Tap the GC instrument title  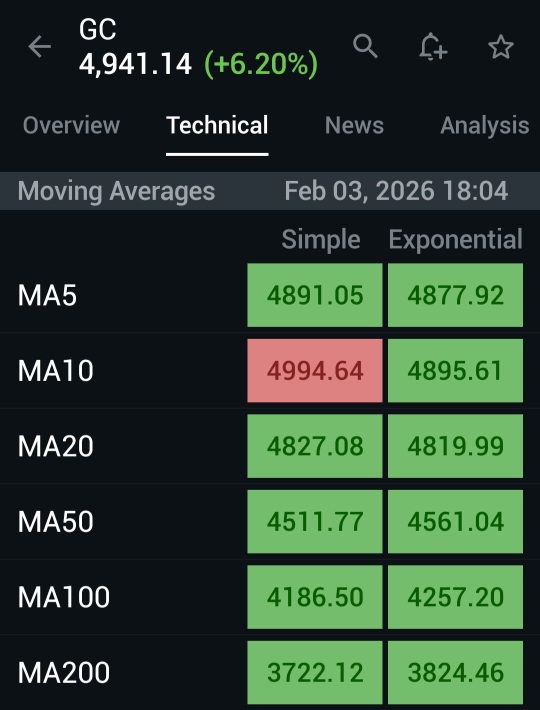pyautogui.click(x=98, y=30)
